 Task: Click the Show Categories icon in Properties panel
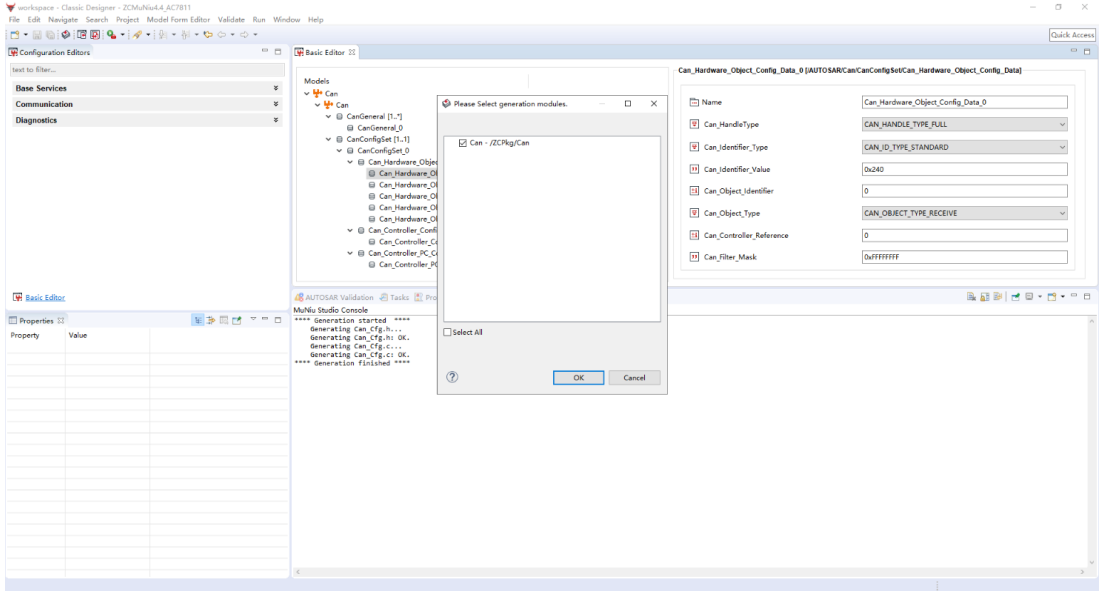198,320
